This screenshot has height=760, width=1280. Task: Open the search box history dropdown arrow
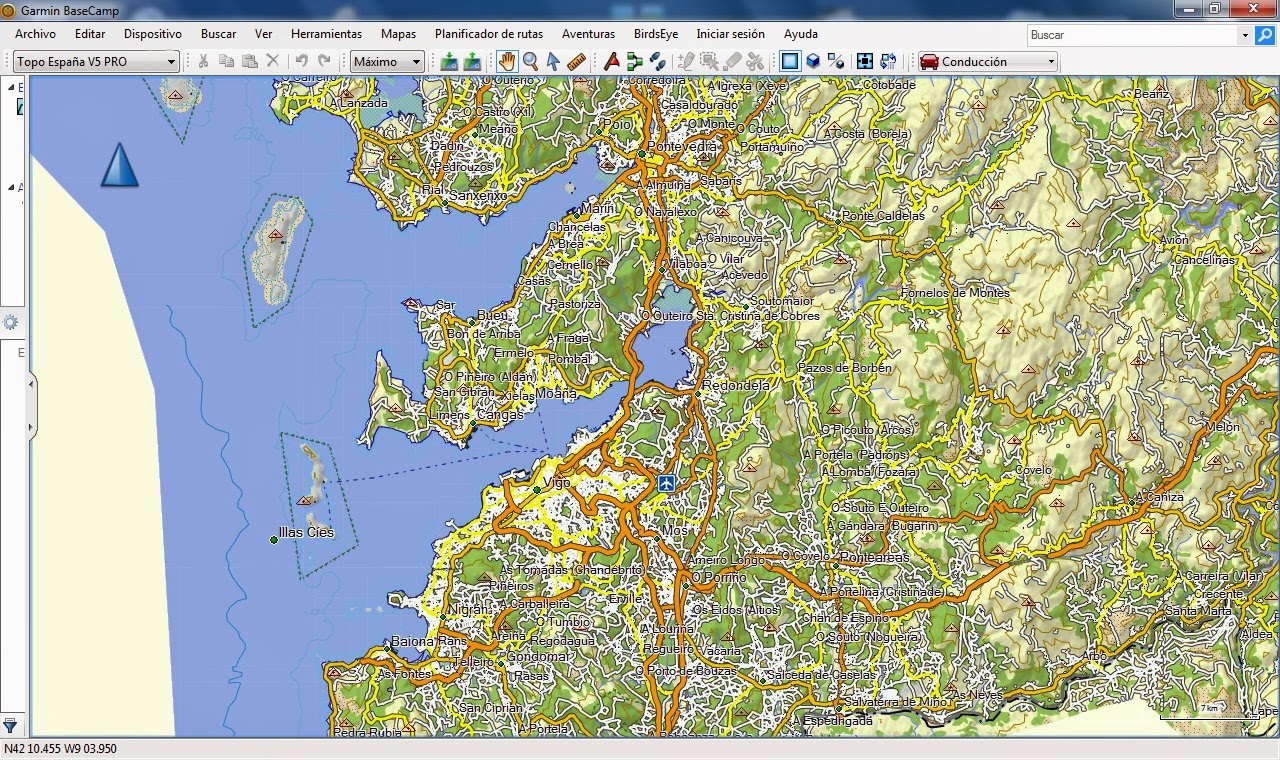pyautogui.click(x=1246, y=35)
